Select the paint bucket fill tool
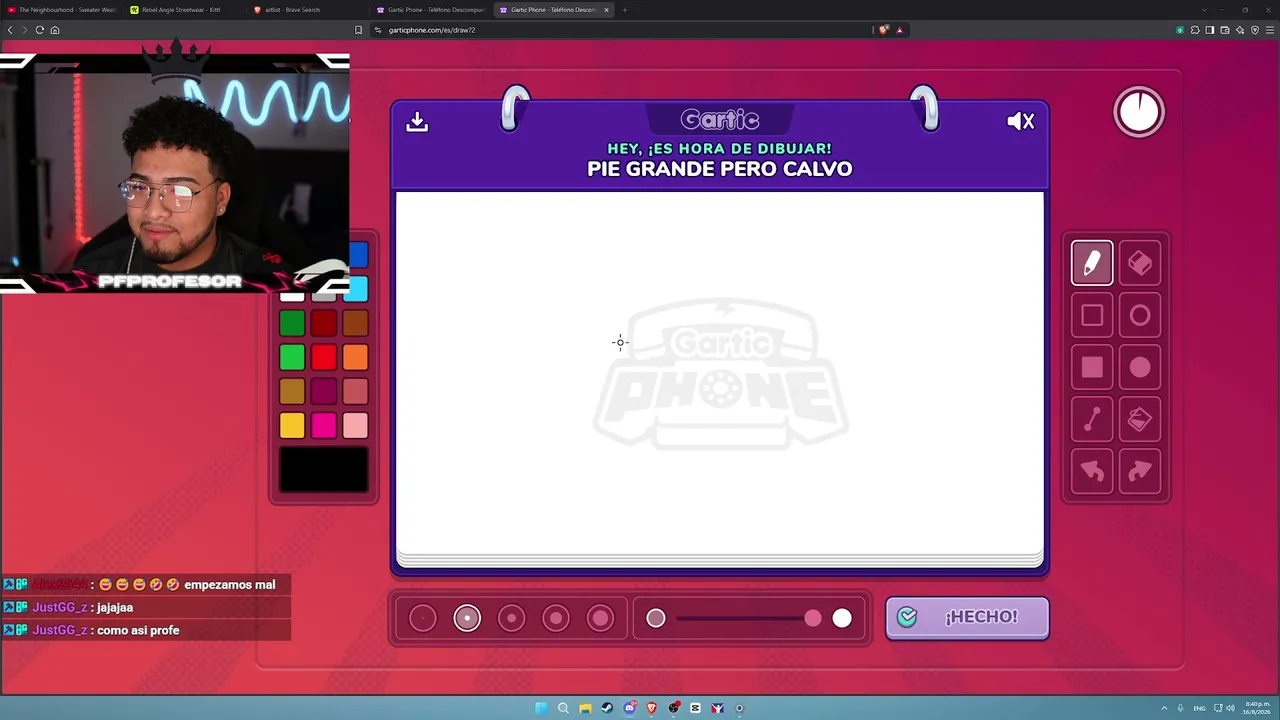Screen dimensions: 1280x720 1140,420
